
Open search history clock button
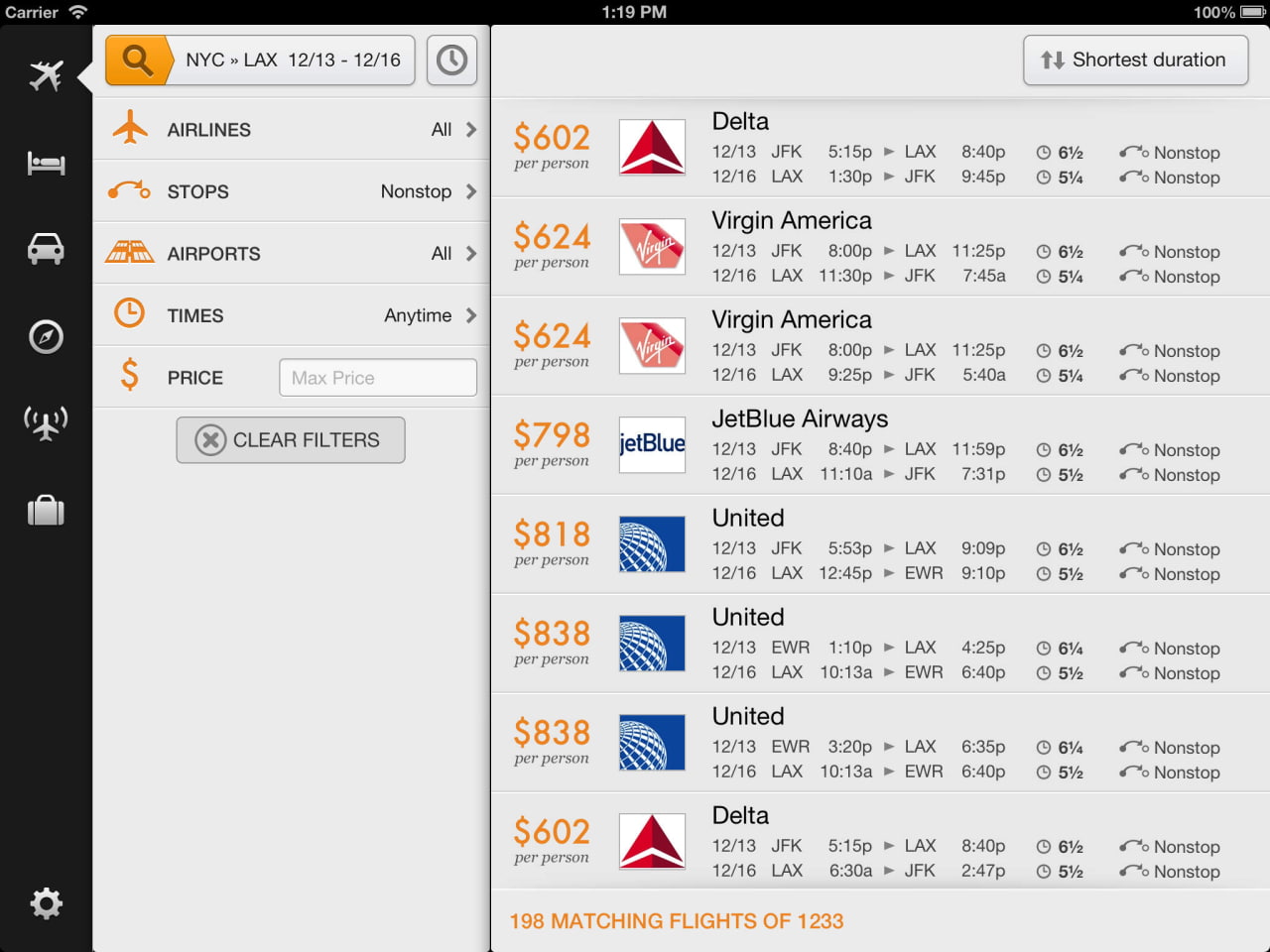[451, 60]
